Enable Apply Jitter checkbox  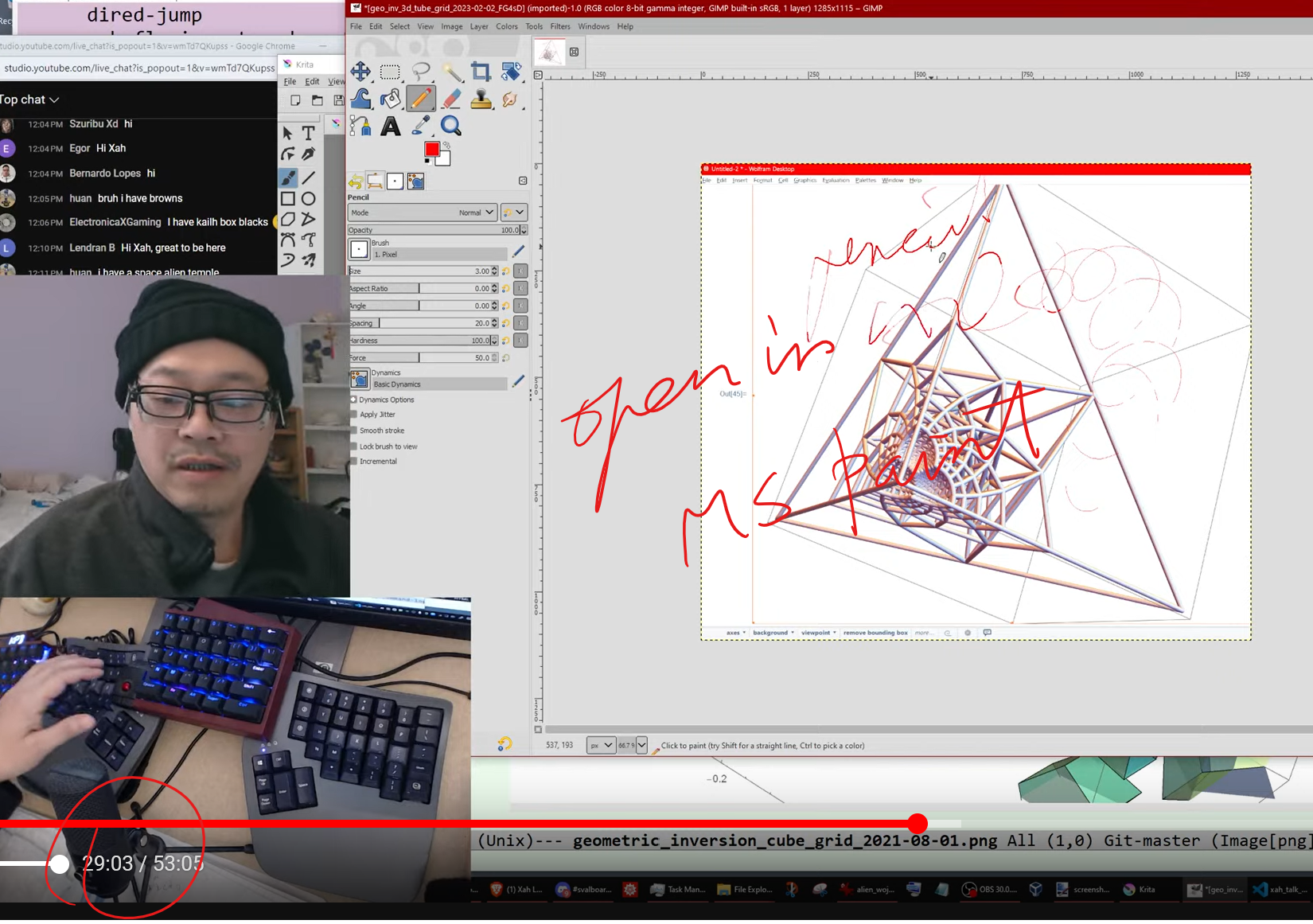coord(354,415)
